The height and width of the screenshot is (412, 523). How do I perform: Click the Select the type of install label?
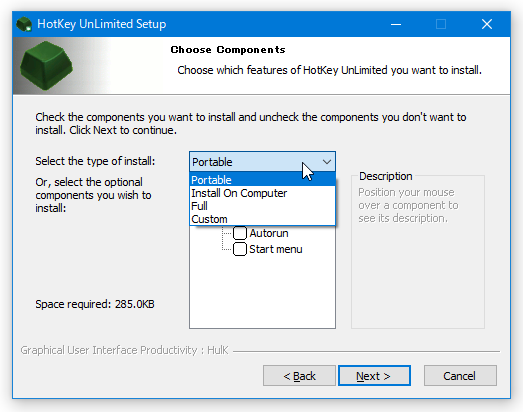pyautogui.click(x=95, y=161)
